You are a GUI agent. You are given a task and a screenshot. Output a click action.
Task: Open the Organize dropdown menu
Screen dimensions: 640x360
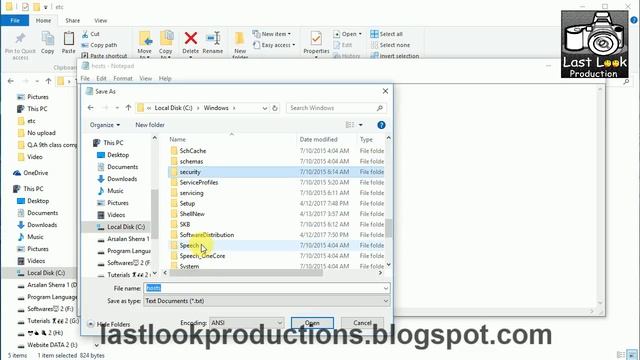105,125
